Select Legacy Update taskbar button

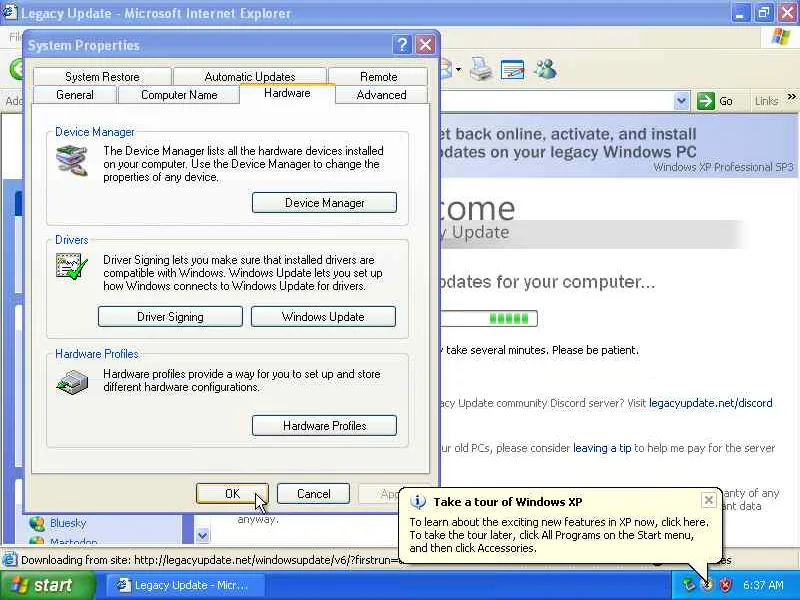tap(185, 585)
